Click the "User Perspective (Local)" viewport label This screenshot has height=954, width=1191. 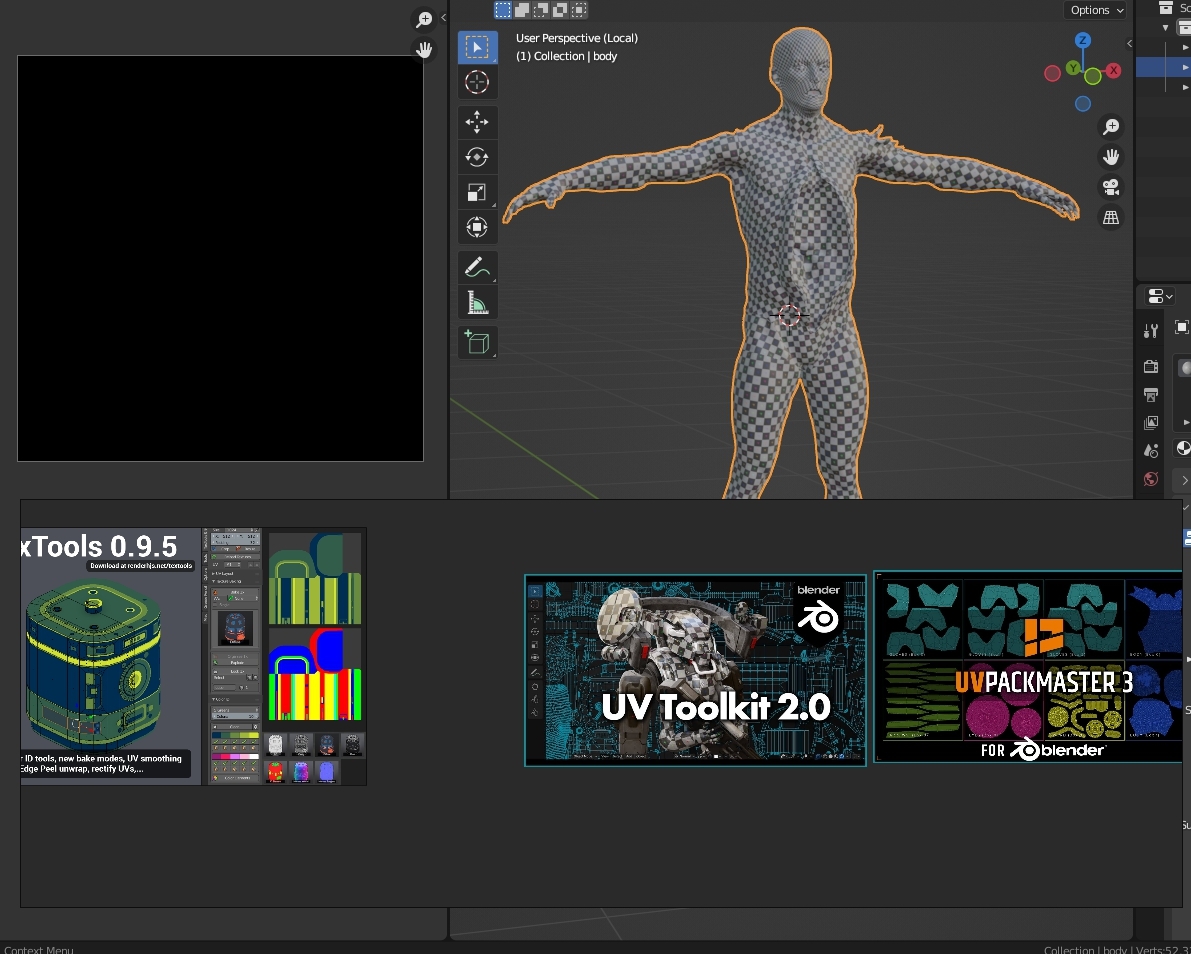point(577,38)
